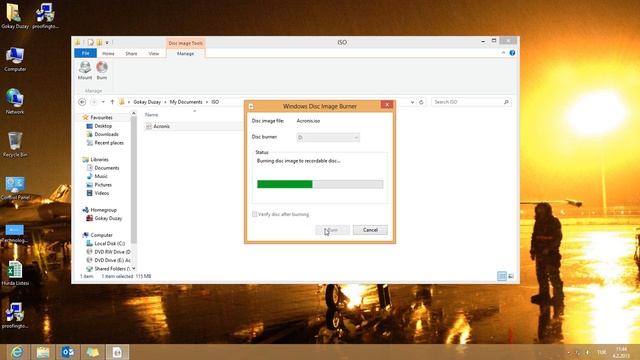Open Explorer Help question mark icon
The width and height of the screenshot is (640, 360).
(x=512, y=53)
